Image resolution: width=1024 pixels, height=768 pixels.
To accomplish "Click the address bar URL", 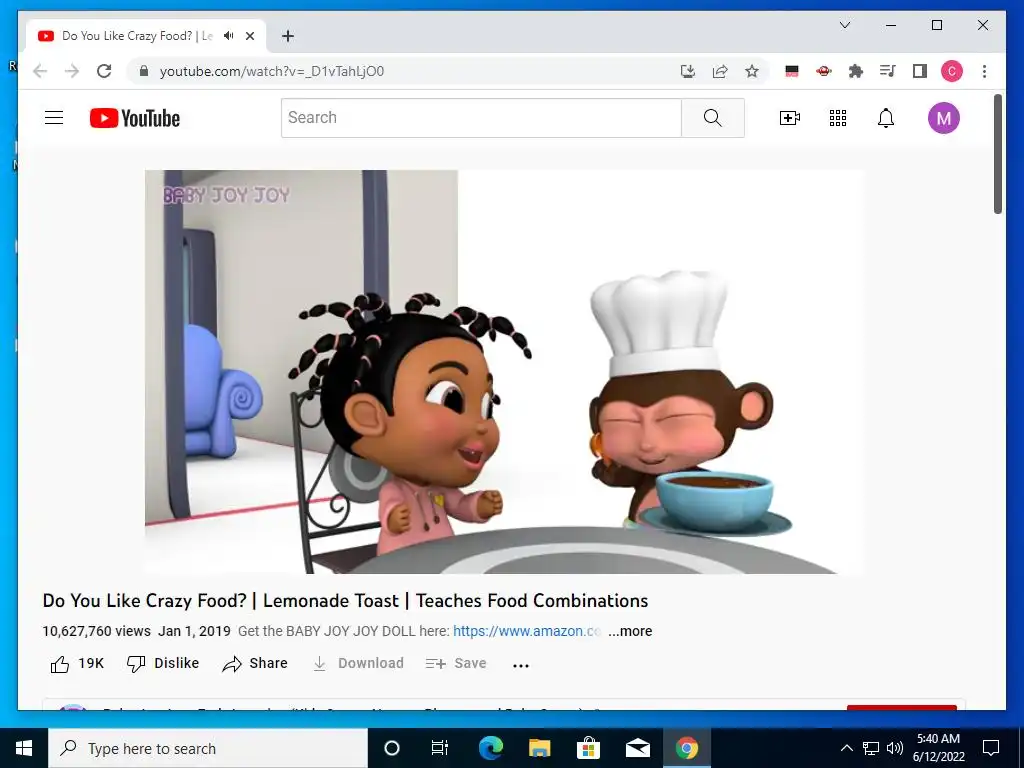I will point(272,71).
